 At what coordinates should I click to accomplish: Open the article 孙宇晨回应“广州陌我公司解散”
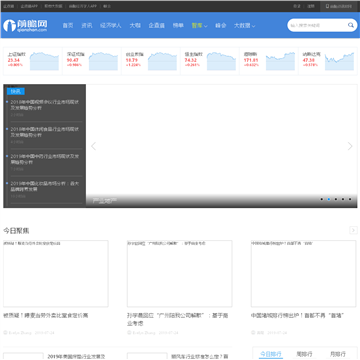[x=178, y=319]
